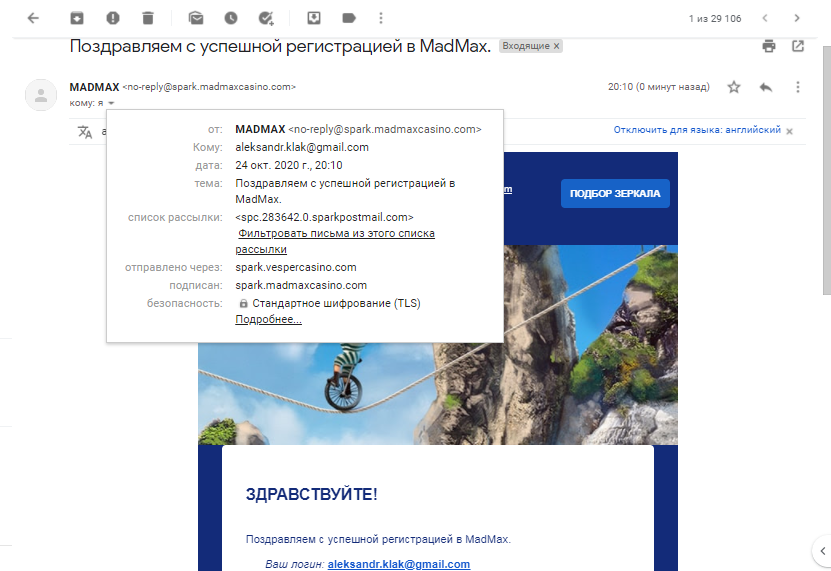Open the email in a new window
The height and width of the screenshot is (571, 831).
tap(798, 46)
